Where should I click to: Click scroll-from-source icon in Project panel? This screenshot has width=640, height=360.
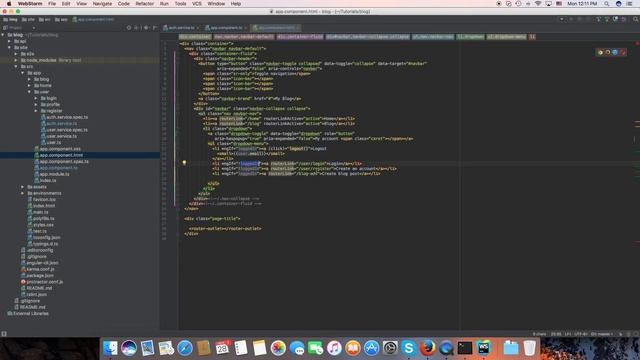129,28
